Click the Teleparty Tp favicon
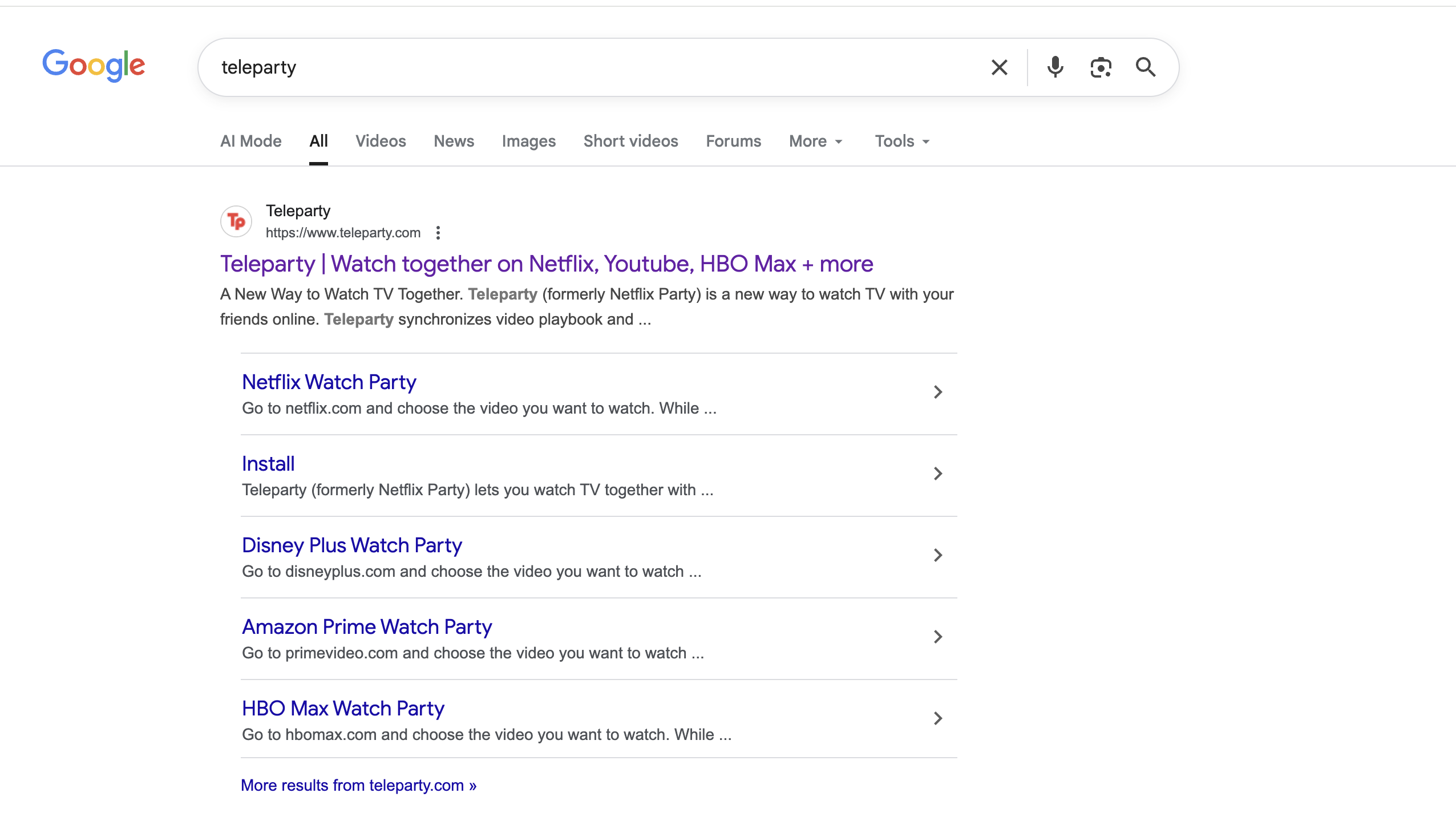 click(236, 221)
